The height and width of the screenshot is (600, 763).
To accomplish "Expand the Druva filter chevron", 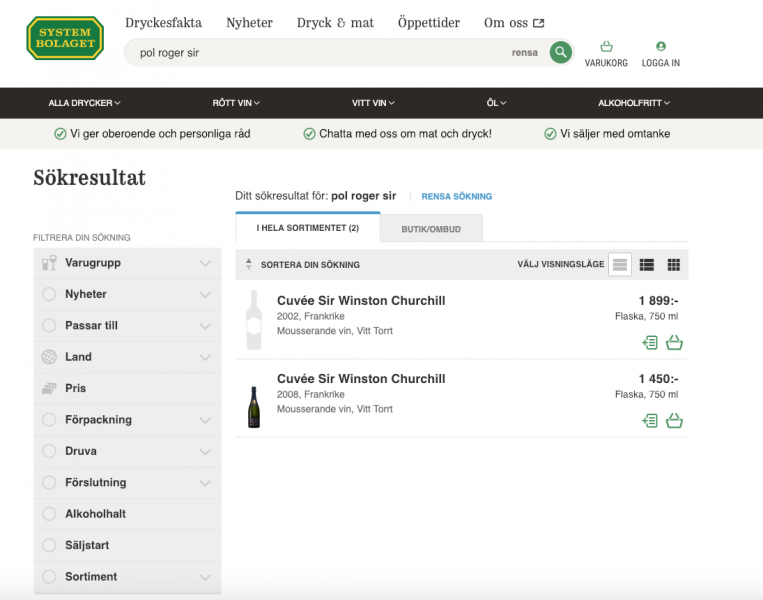I will click(x=205, y=452).
